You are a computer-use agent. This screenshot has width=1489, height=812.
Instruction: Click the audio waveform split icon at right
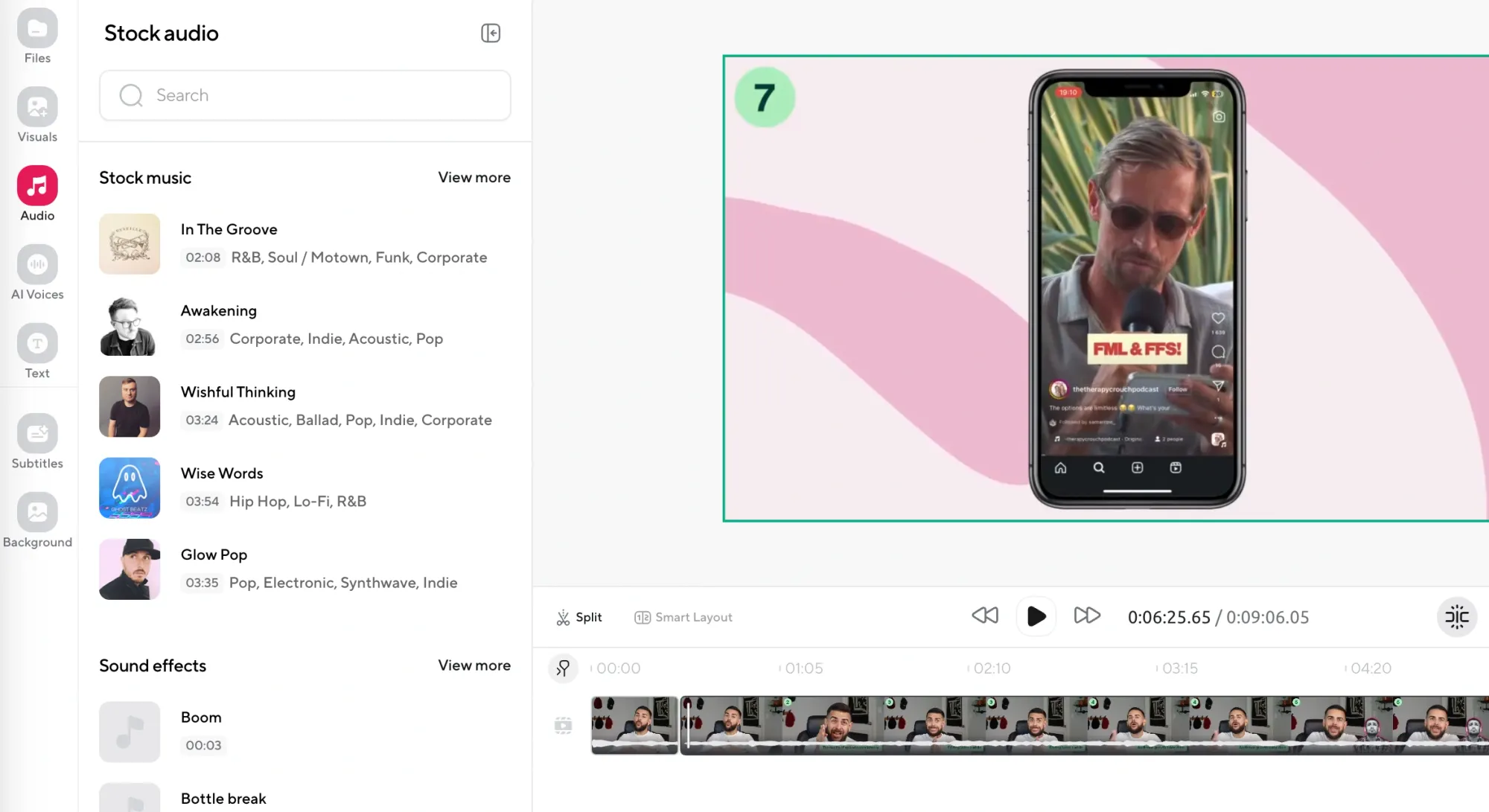[1456, 617]
